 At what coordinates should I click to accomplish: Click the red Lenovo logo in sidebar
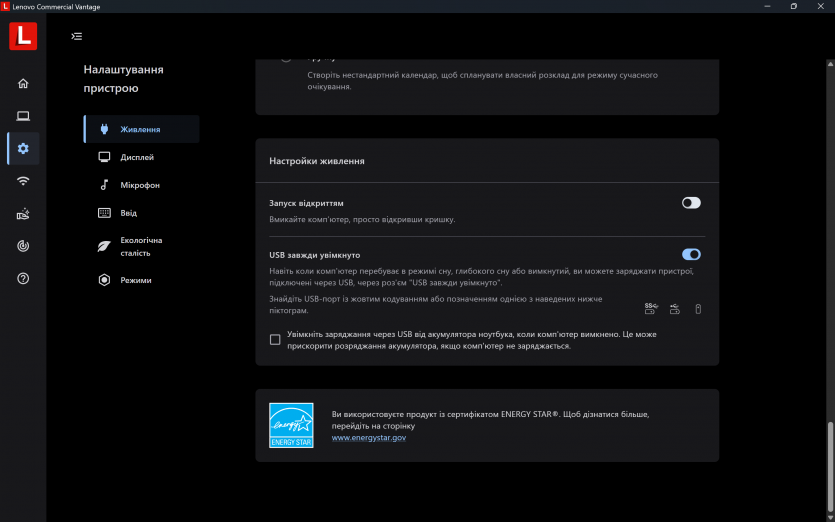23,36
